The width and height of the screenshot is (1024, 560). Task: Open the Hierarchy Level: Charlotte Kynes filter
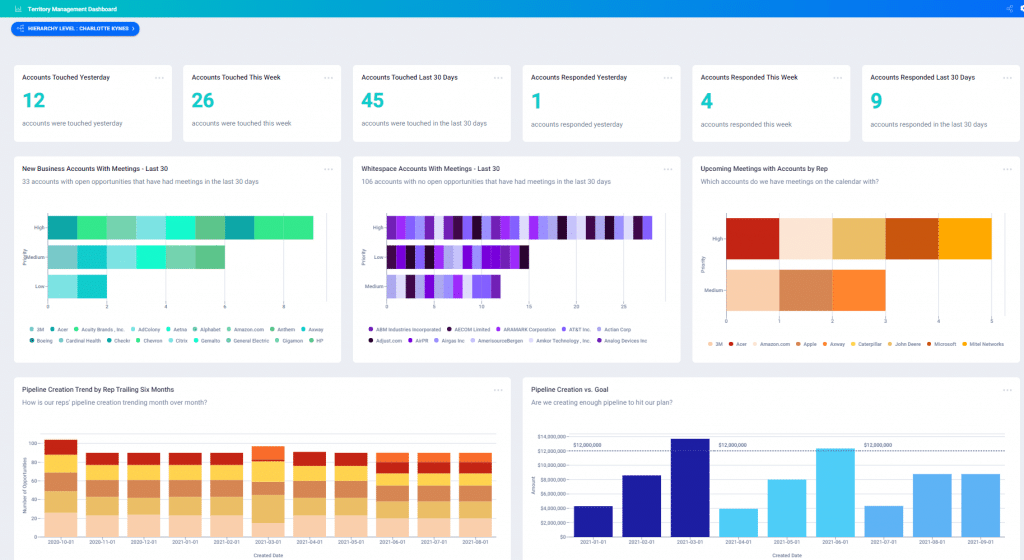(x=75, y=29)
